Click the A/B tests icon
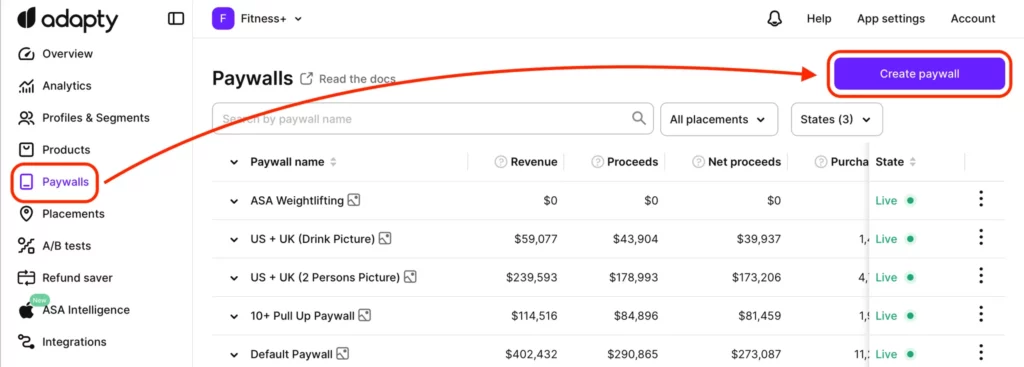1024x367 pixels. [26, 246]
